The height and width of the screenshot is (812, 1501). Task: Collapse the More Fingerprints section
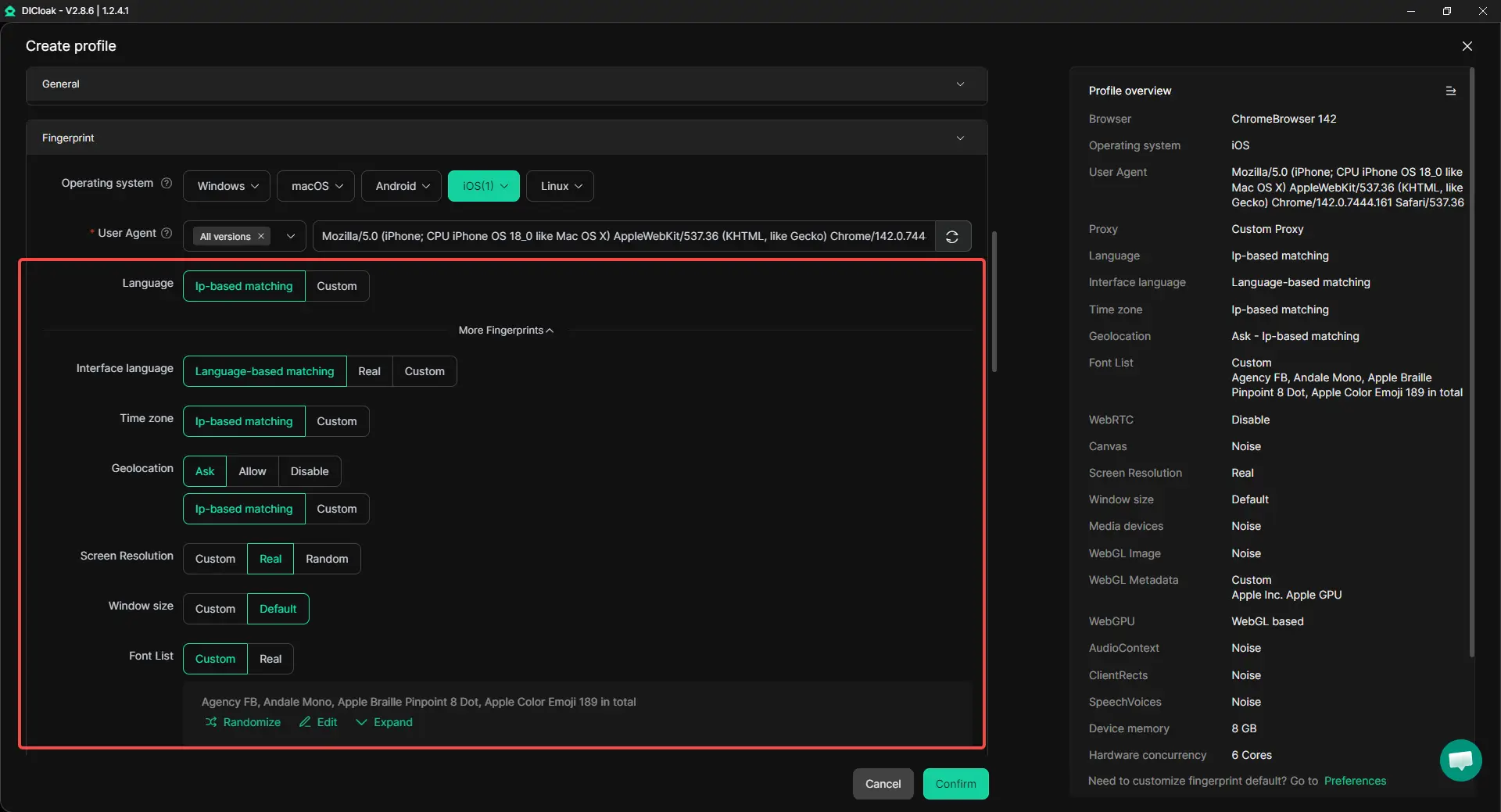(x=506, y=331)
